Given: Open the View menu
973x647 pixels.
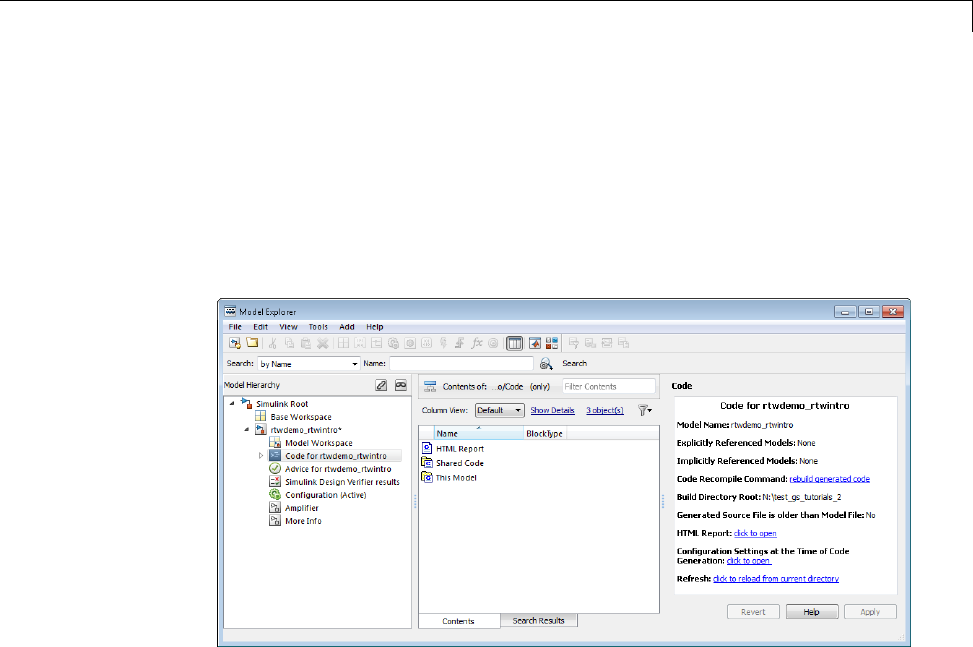Looking at the screenshot, I should coord(289,326).
